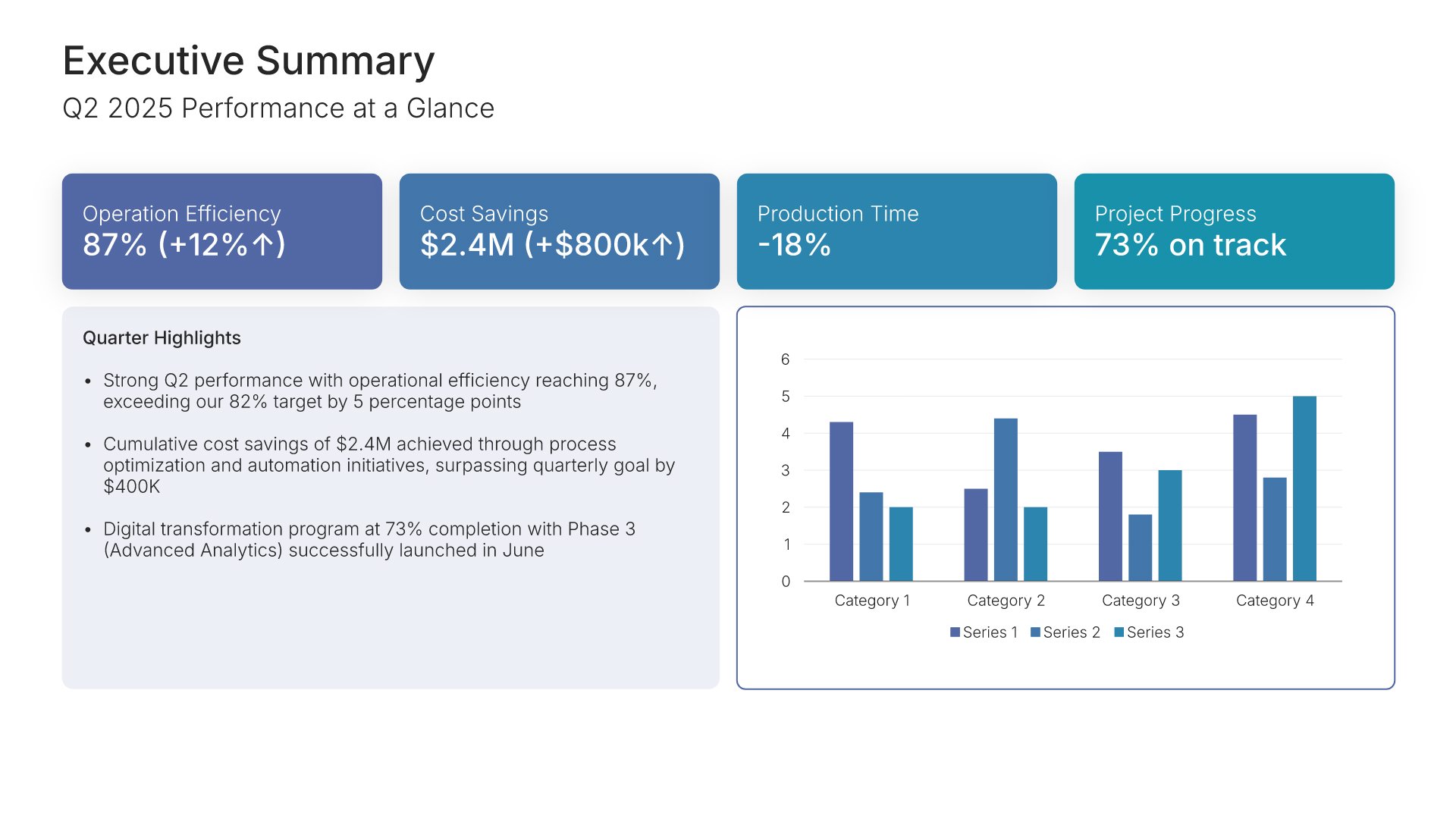
Task: Click the Category 3 axis label
Action: pos(1141,601)
